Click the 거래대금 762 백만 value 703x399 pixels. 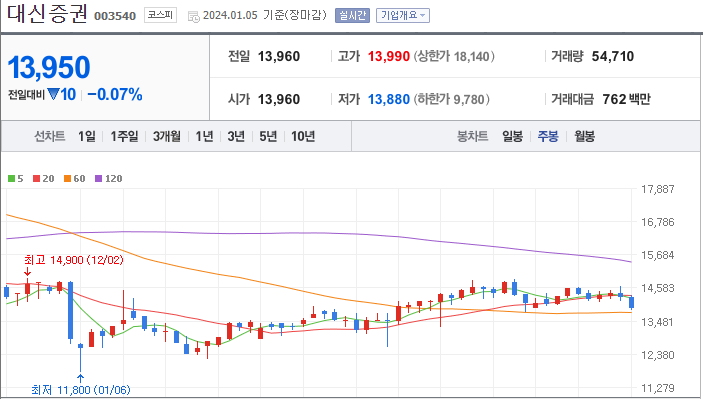pyautogui.click(x=626, y=99)
